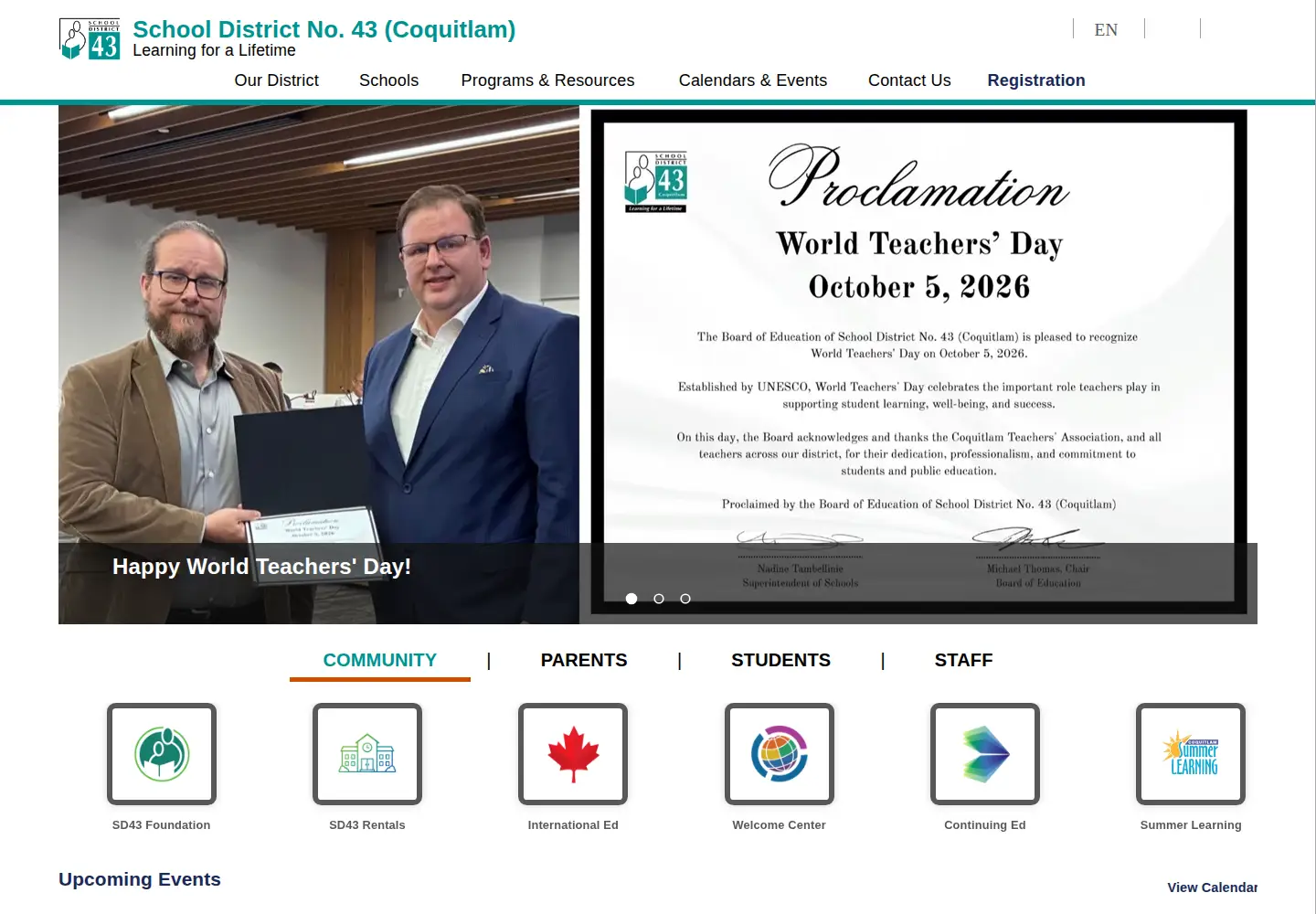The image size is (1316, 914).
Task: Switch to the PARENTS tab
Action: [584, 660]
